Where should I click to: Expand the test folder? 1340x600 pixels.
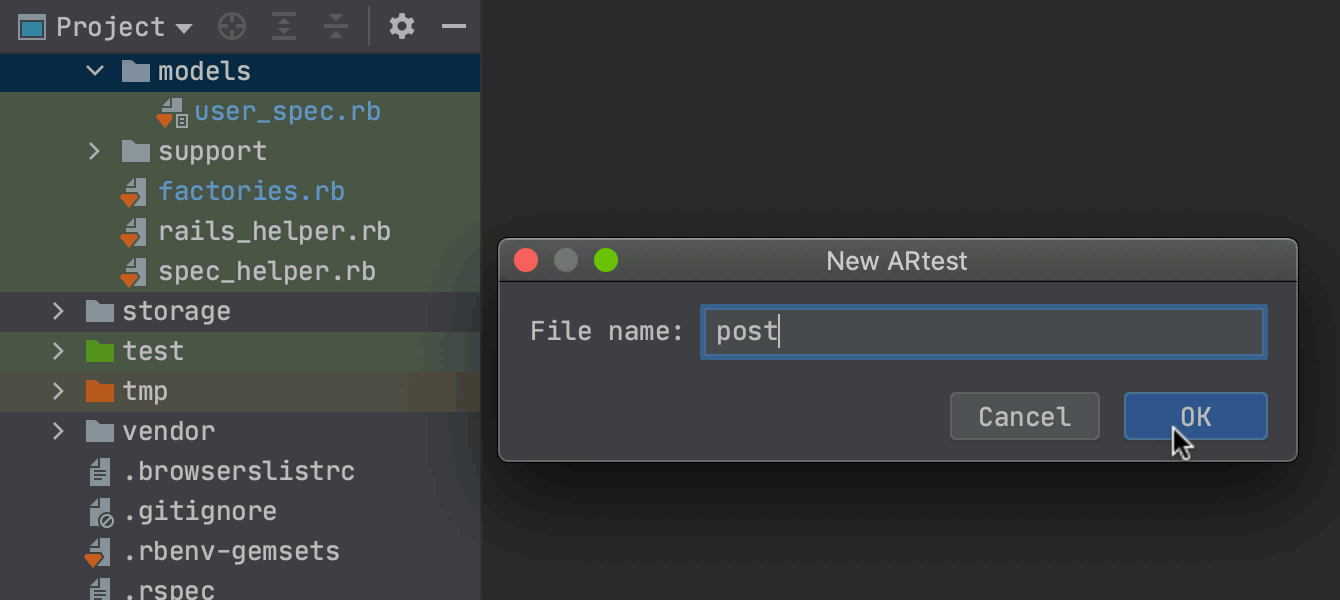tap(59, 351)
